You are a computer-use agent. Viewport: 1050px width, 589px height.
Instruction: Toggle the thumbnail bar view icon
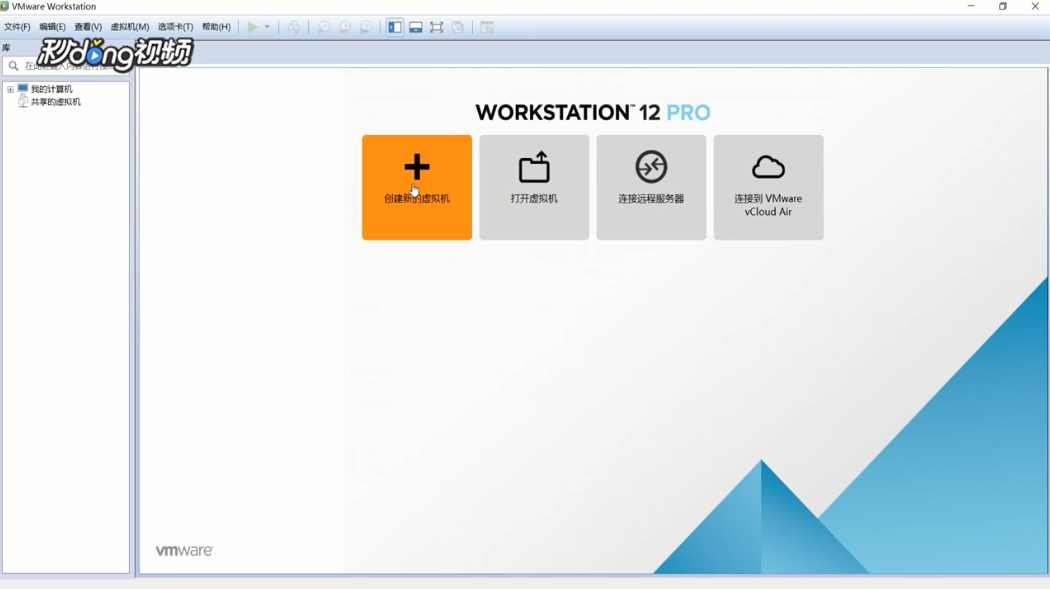(x=416, y=27)
